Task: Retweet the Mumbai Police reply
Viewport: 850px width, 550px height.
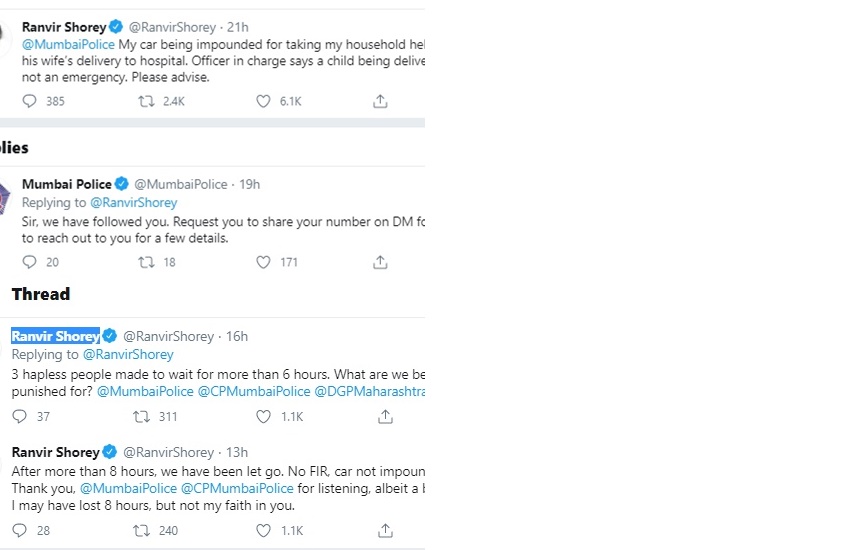Action: [x=146, y=262]
